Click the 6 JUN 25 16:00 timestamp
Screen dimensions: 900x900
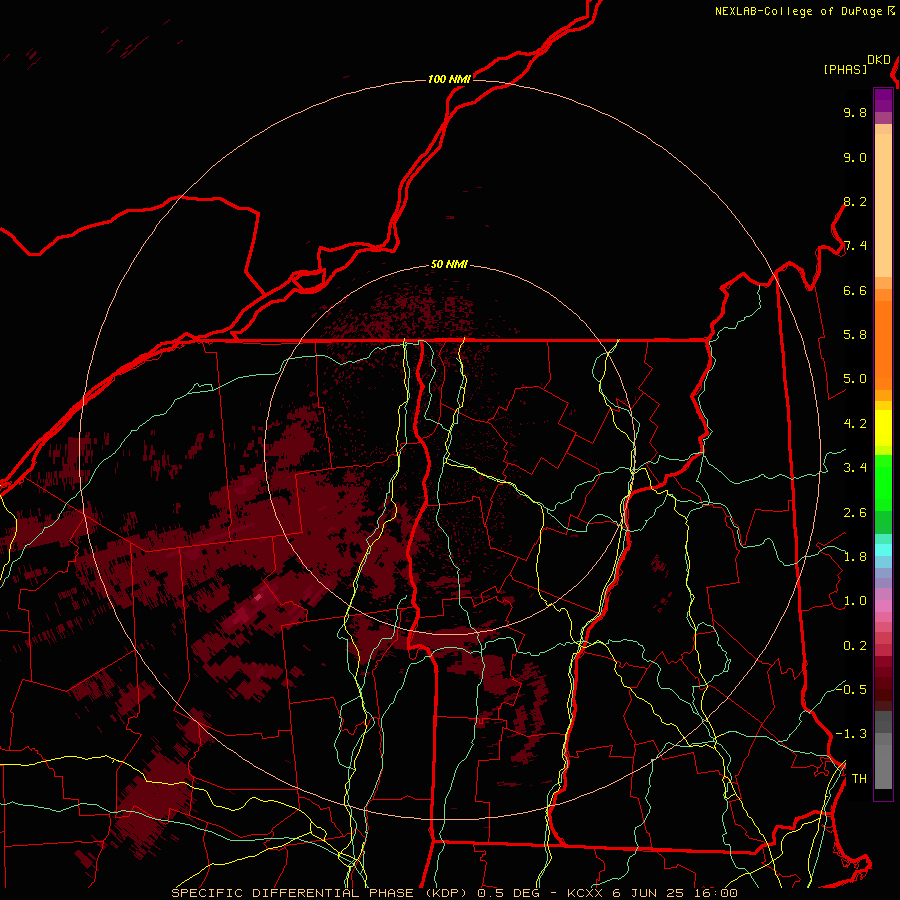pos(674,893)
